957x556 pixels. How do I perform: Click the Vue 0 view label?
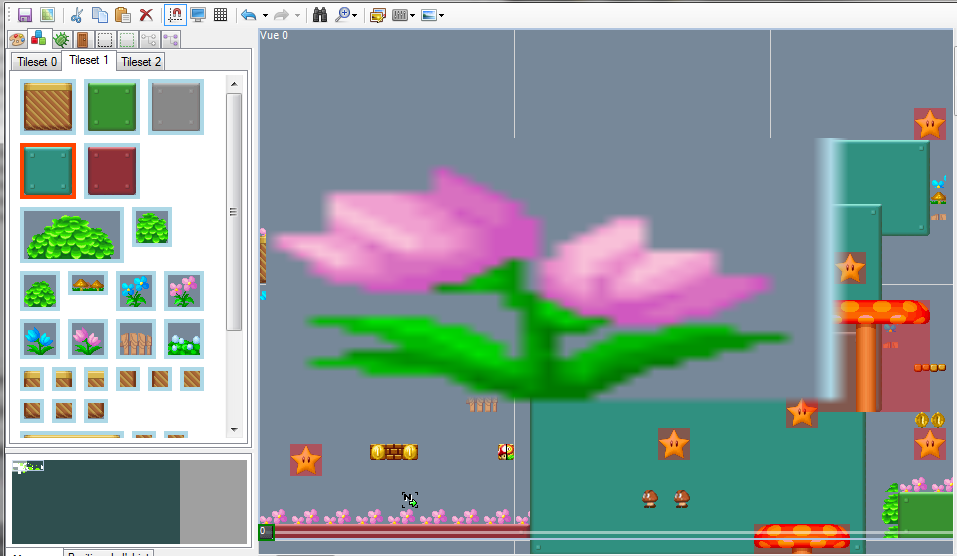click(x=274, y=35)
